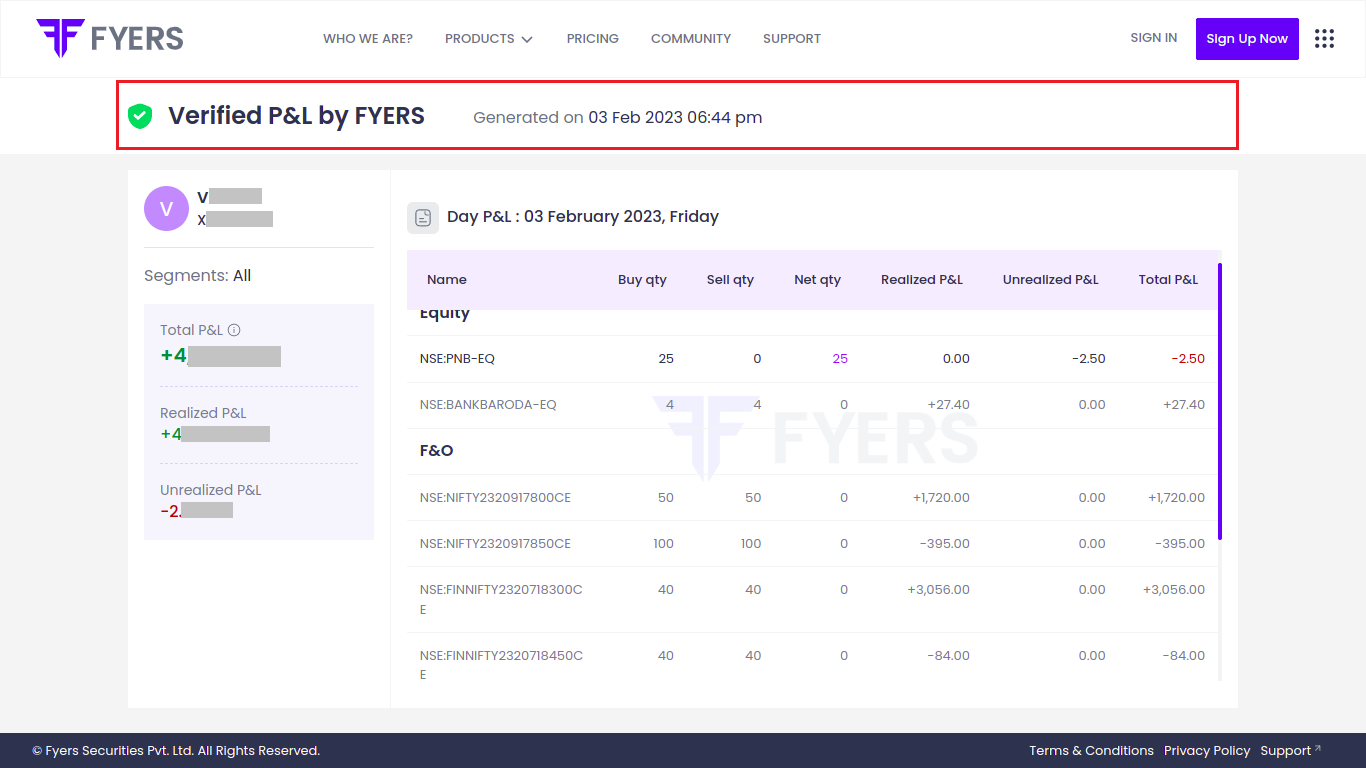Image resolution: width=1366 pixels, height=768 pixels.
Task: Click the Name column header
Action: pyautogui.click(x=447, y=280)
